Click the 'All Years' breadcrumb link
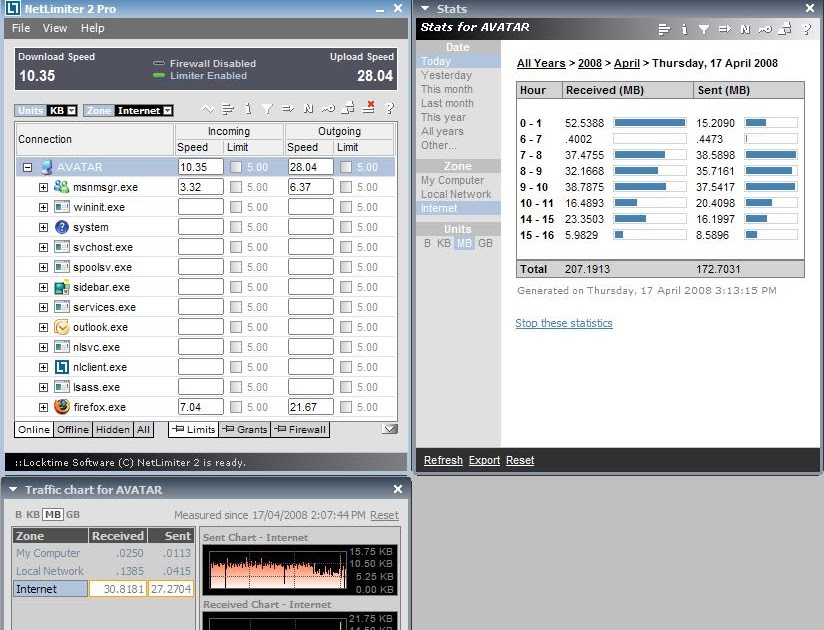Image resolution: width=824 pixels, height=630 pixels. pyautogui.click(x=541, y=63)
